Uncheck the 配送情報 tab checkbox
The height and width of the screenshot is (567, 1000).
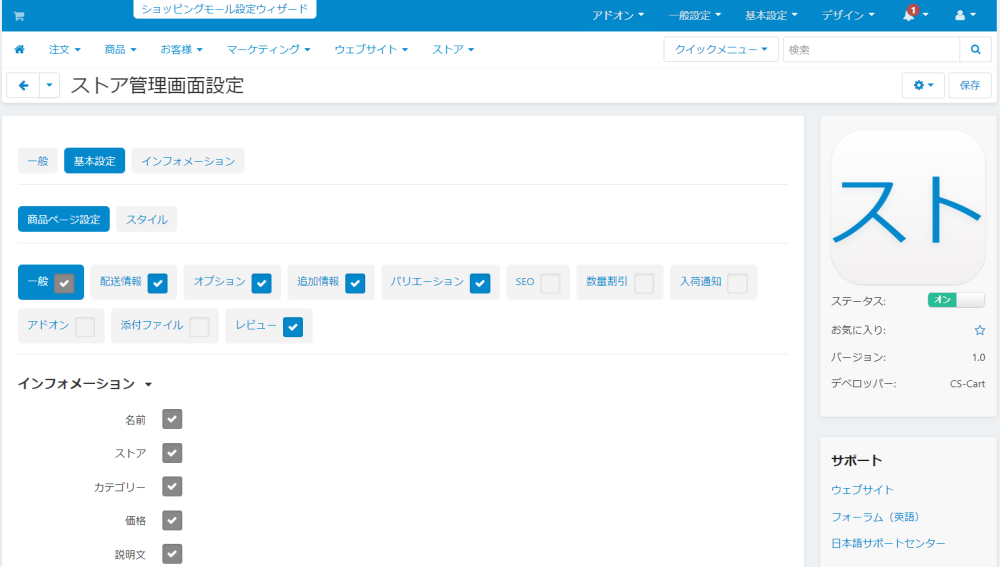click(158, 283)
